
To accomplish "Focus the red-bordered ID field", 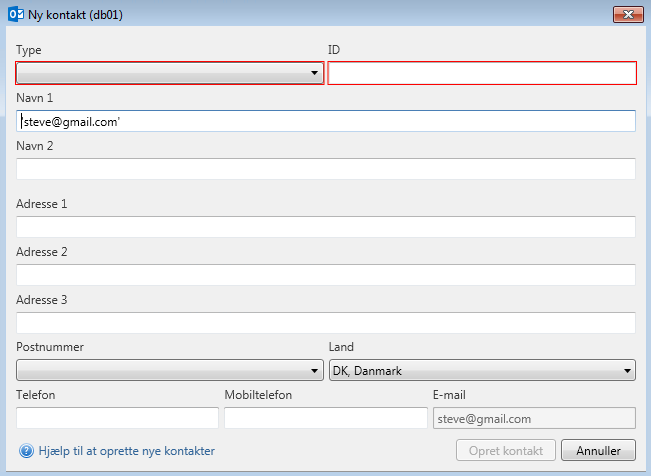I will coord(482,73).
